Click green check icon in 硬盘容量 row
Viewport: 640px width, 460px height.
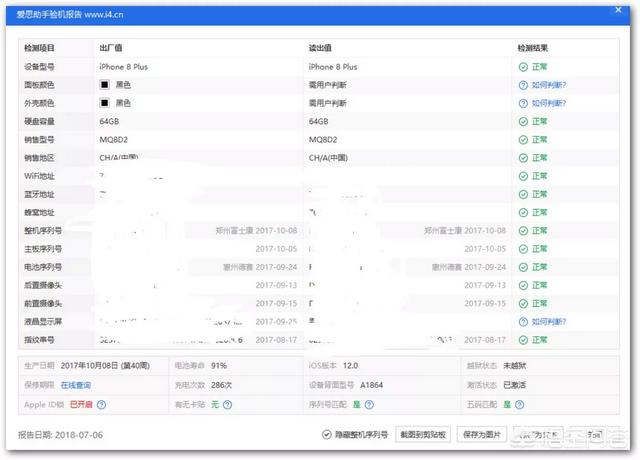(523, 121)
